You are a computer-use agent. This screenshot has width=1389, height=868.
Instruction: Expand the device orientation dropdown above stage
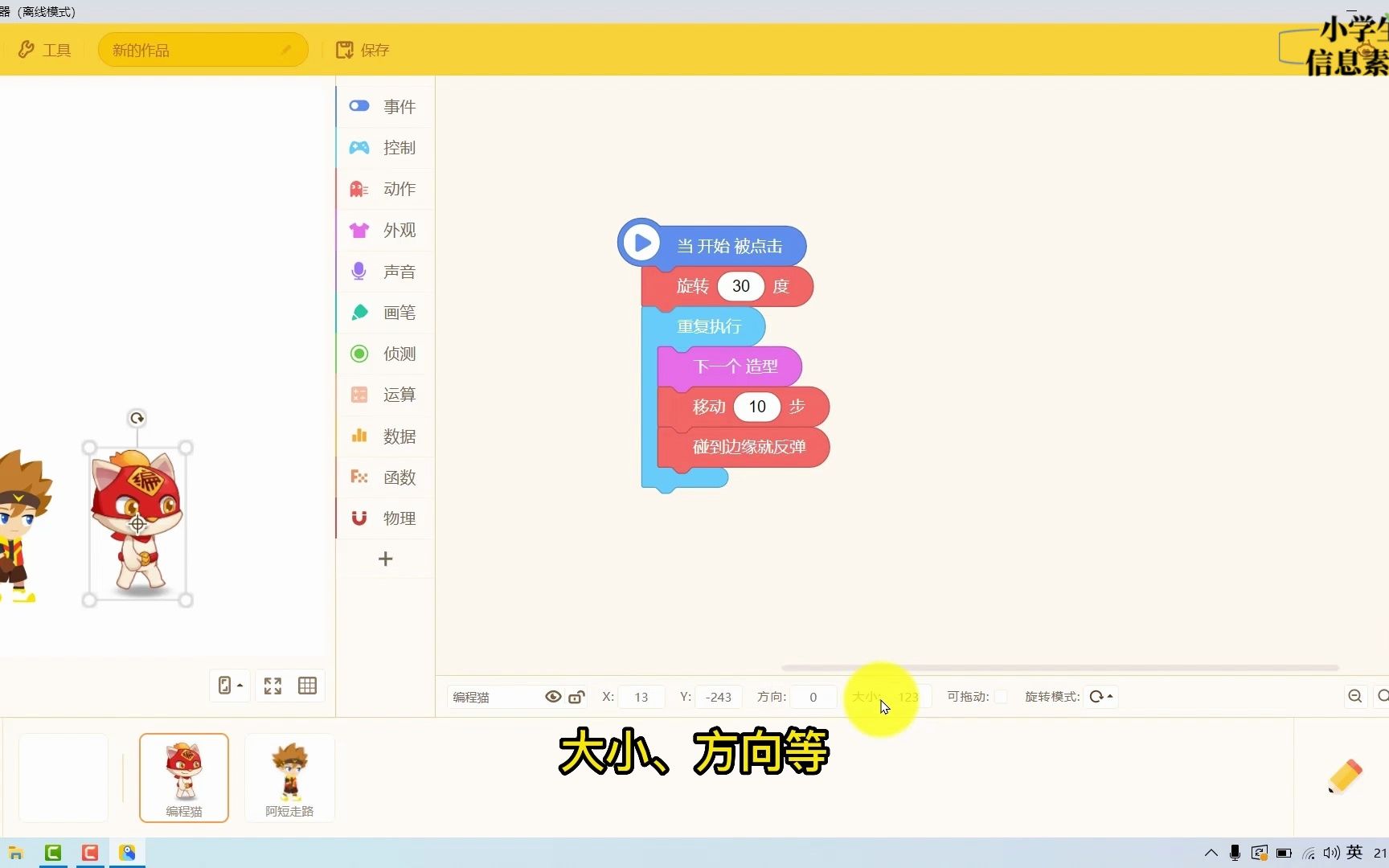229,685
